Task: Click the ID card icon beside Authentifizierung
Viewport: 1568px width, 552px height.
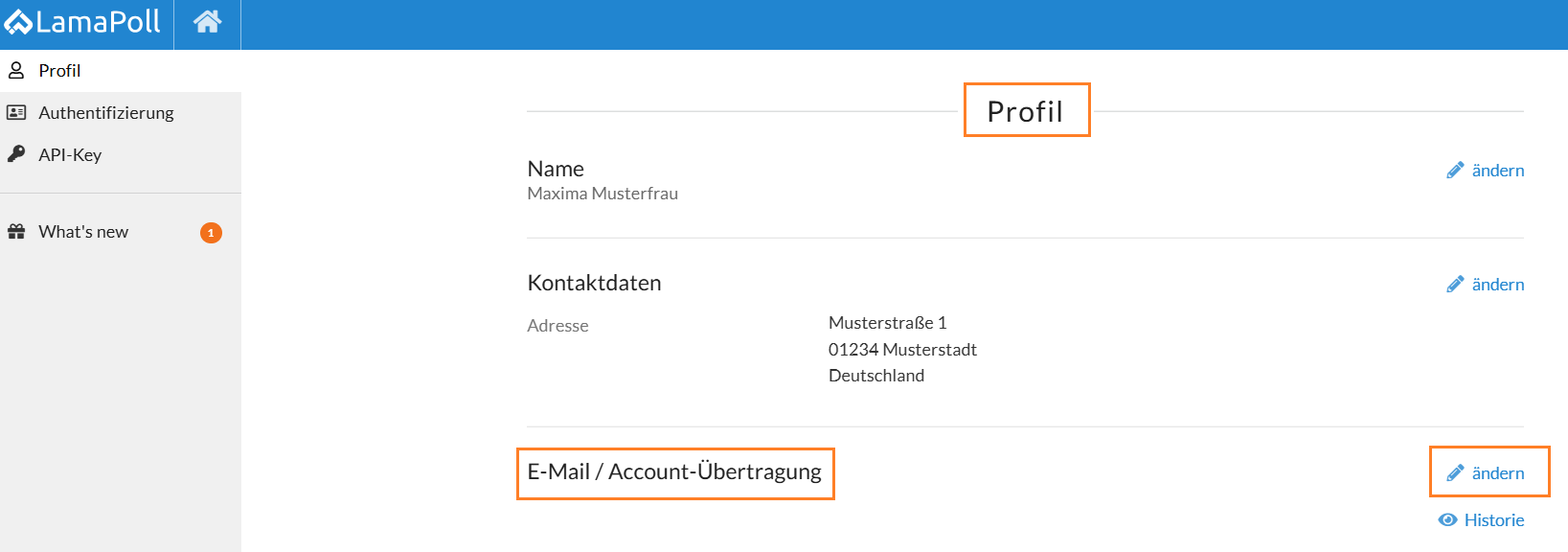Action: click(x=16, y=113)
